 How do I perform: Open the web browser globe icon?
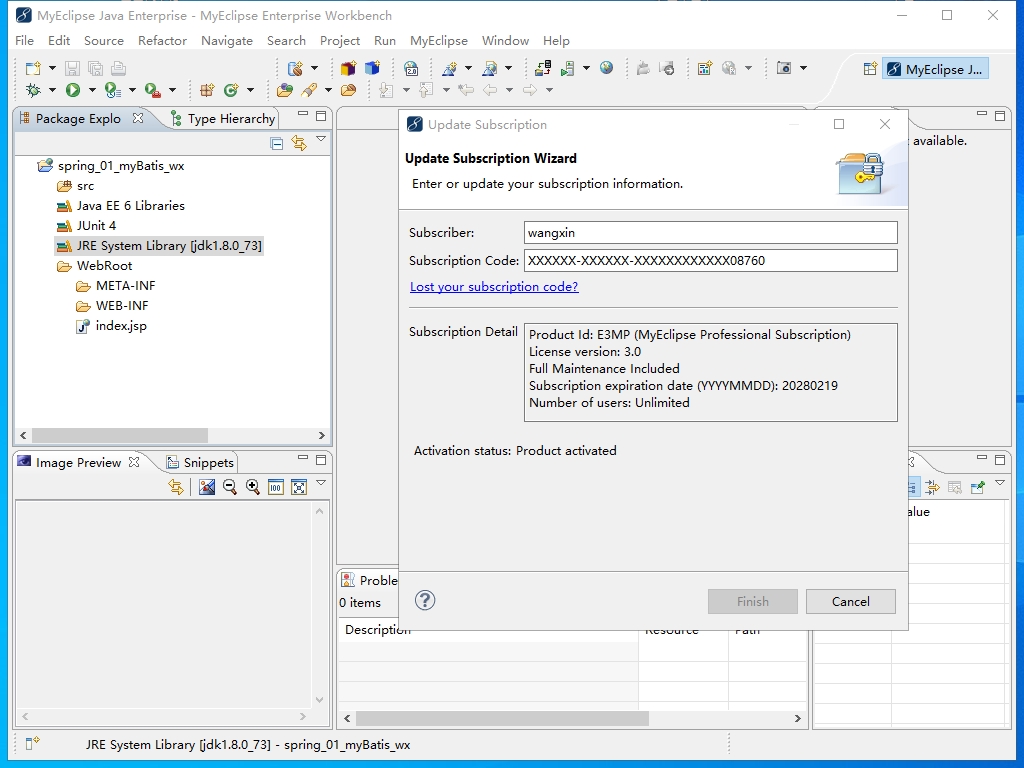pyautogui.click(x=607, y=68)
